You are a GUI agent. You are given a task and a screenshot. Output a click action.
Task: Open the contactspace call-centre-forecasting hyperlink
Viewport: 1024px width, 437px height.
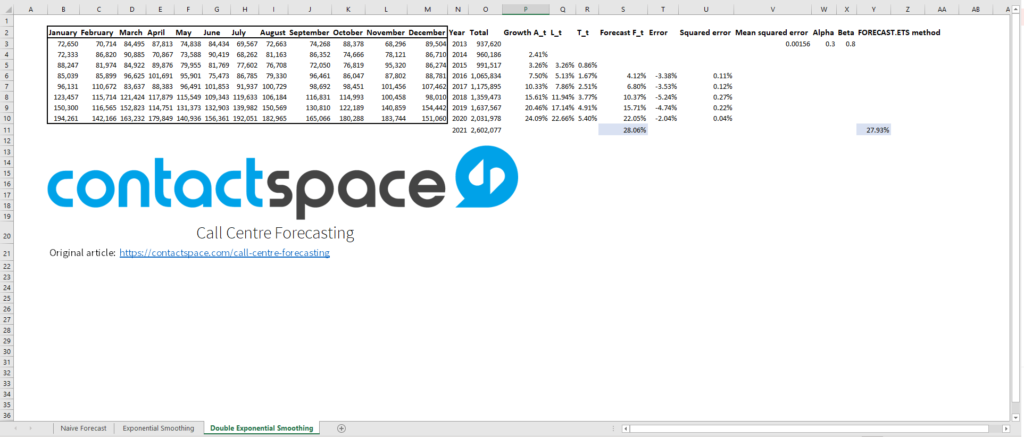click(x=225, y=253)
